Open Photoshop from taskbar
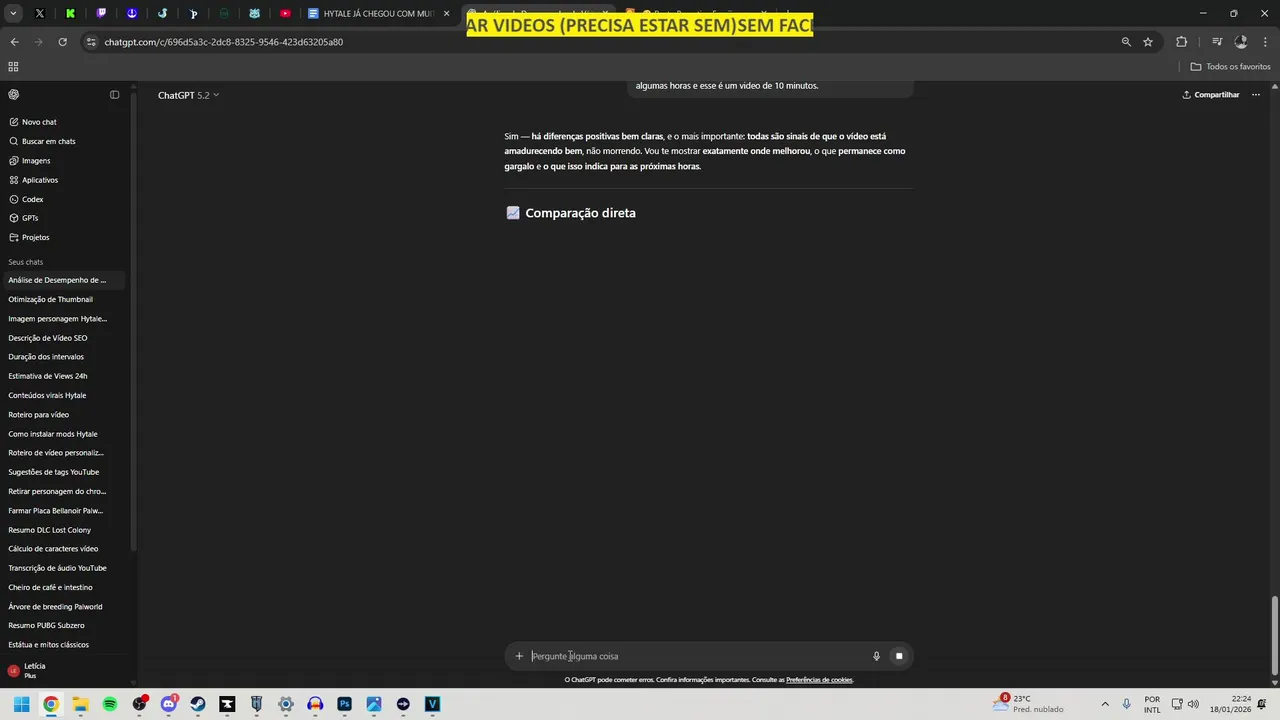Screen dimensions: 1280x720 point(345,704)
